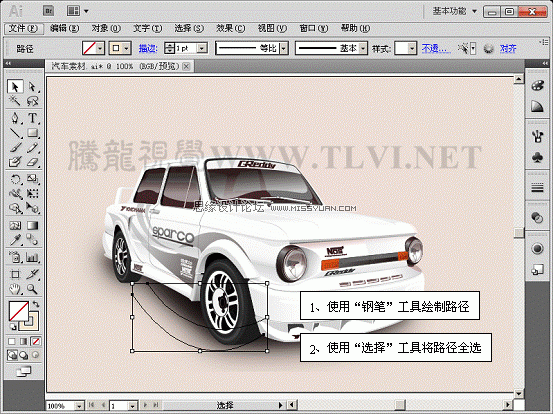Viewport: 553px width, 414px height.
Task: Select the Rotate tool
Action: (15, 179)
